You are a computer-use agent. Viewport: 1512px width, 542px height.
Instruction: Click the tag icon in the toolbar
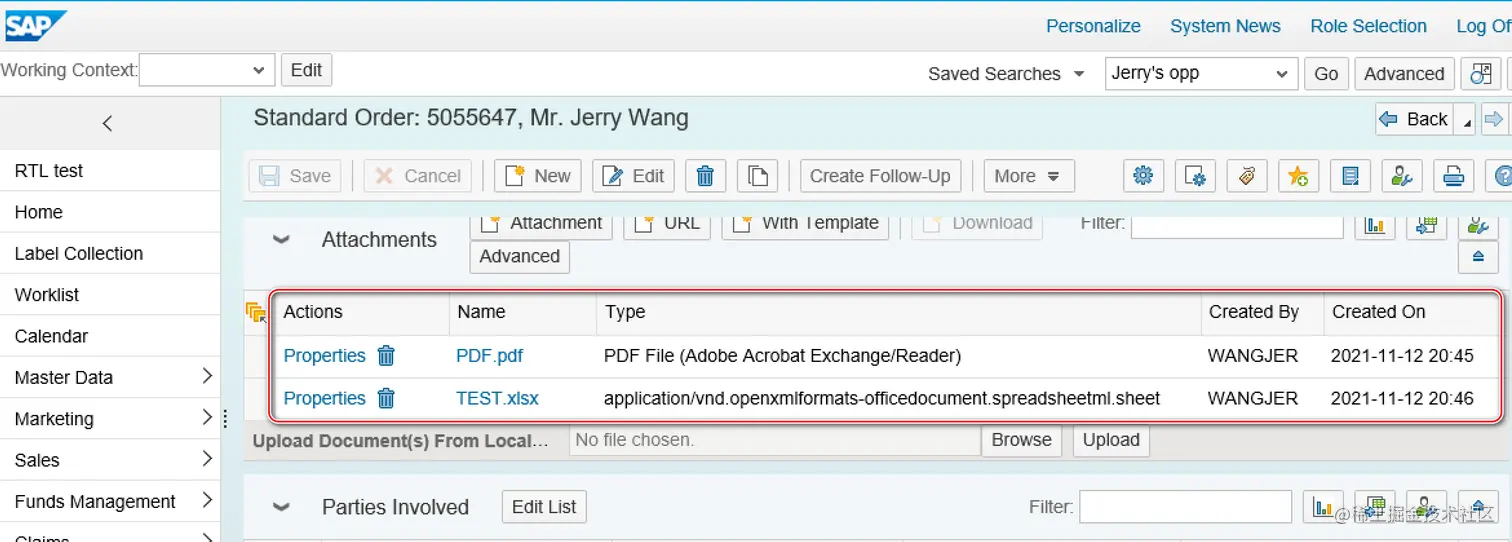click(x=1246, y=176)
